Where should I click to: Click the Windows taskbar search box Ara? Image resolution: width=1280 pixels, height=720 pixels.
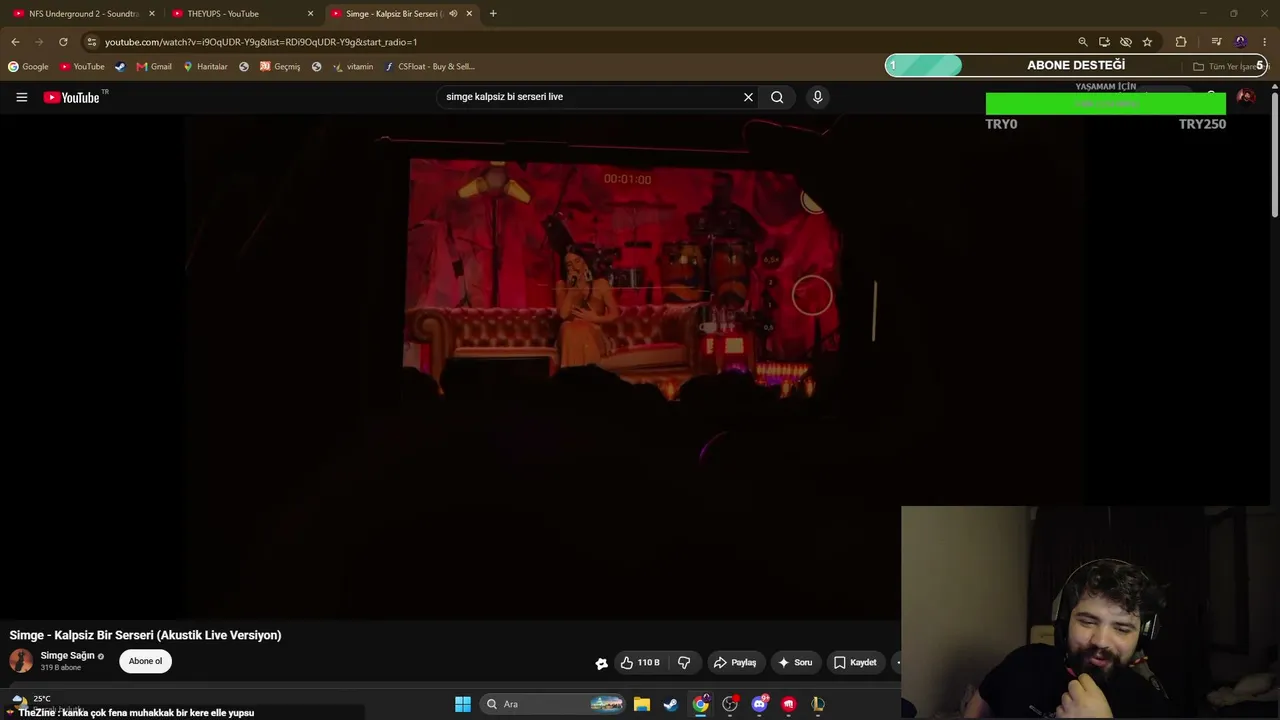point(553,704)
